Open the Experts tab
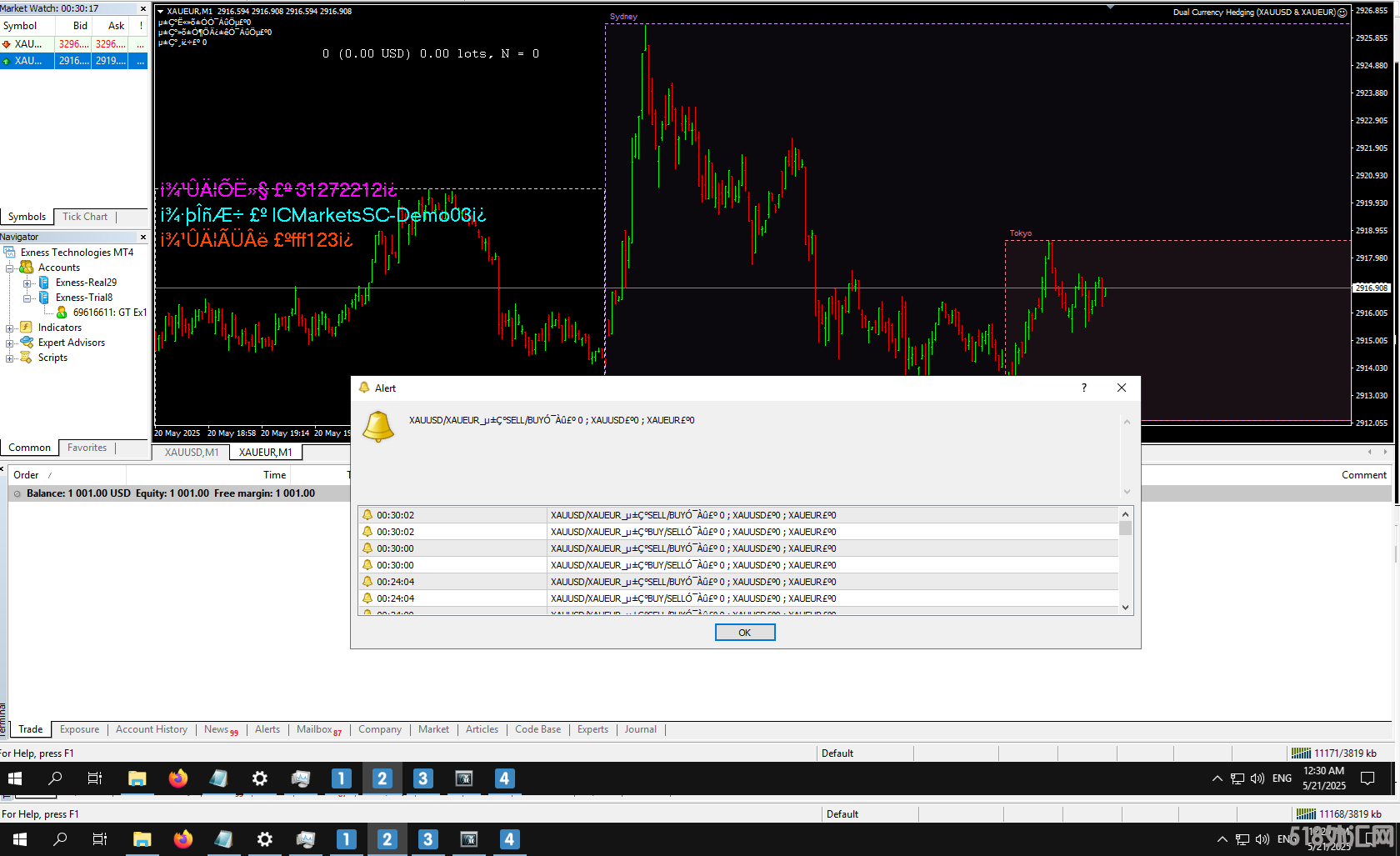Viewport: 1400px width, 856px height. pos(592,729)
